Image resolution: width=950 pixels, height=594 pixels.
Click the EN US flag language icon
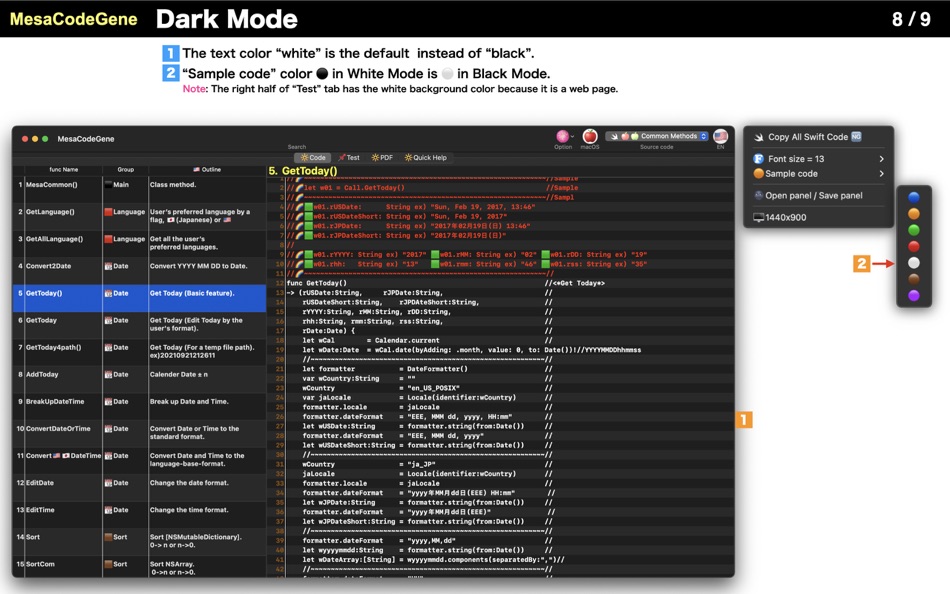[720, 136]
